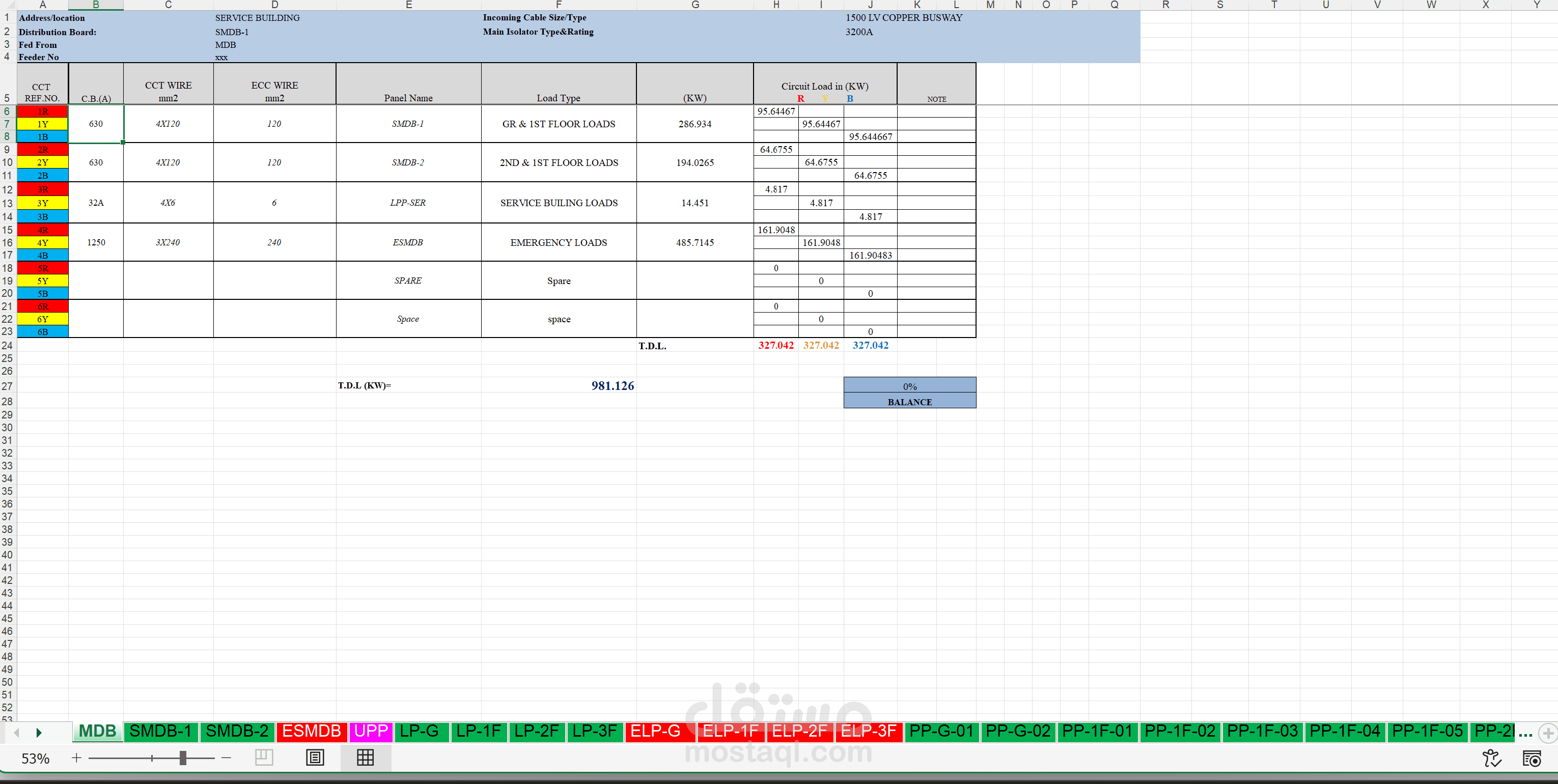Select the 3200A isolator rating cell
The image size is (1558, 784).
[859, 32]
